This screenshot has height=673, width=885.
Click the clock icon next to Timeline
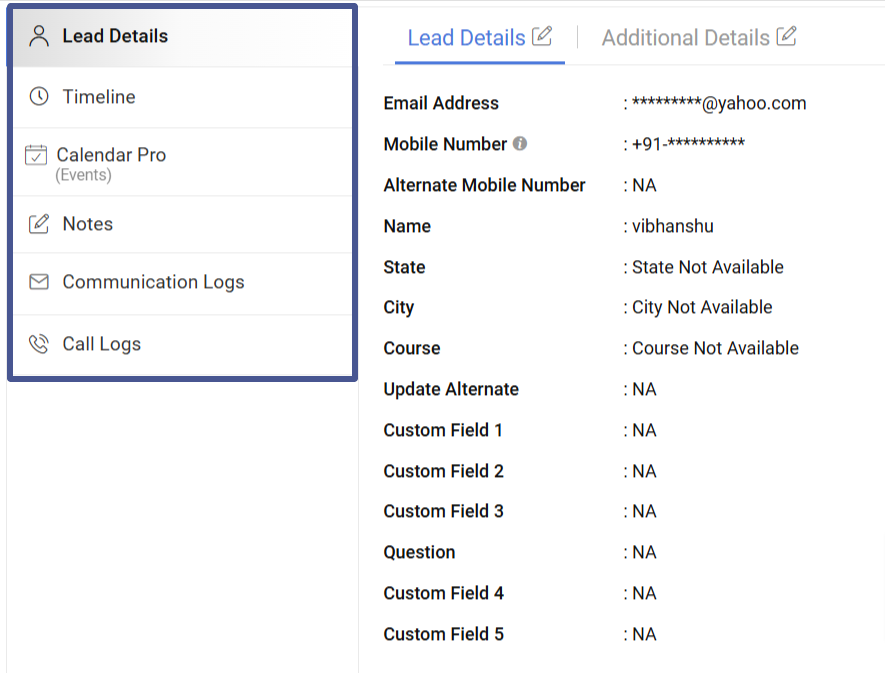(x=39, y=97)
